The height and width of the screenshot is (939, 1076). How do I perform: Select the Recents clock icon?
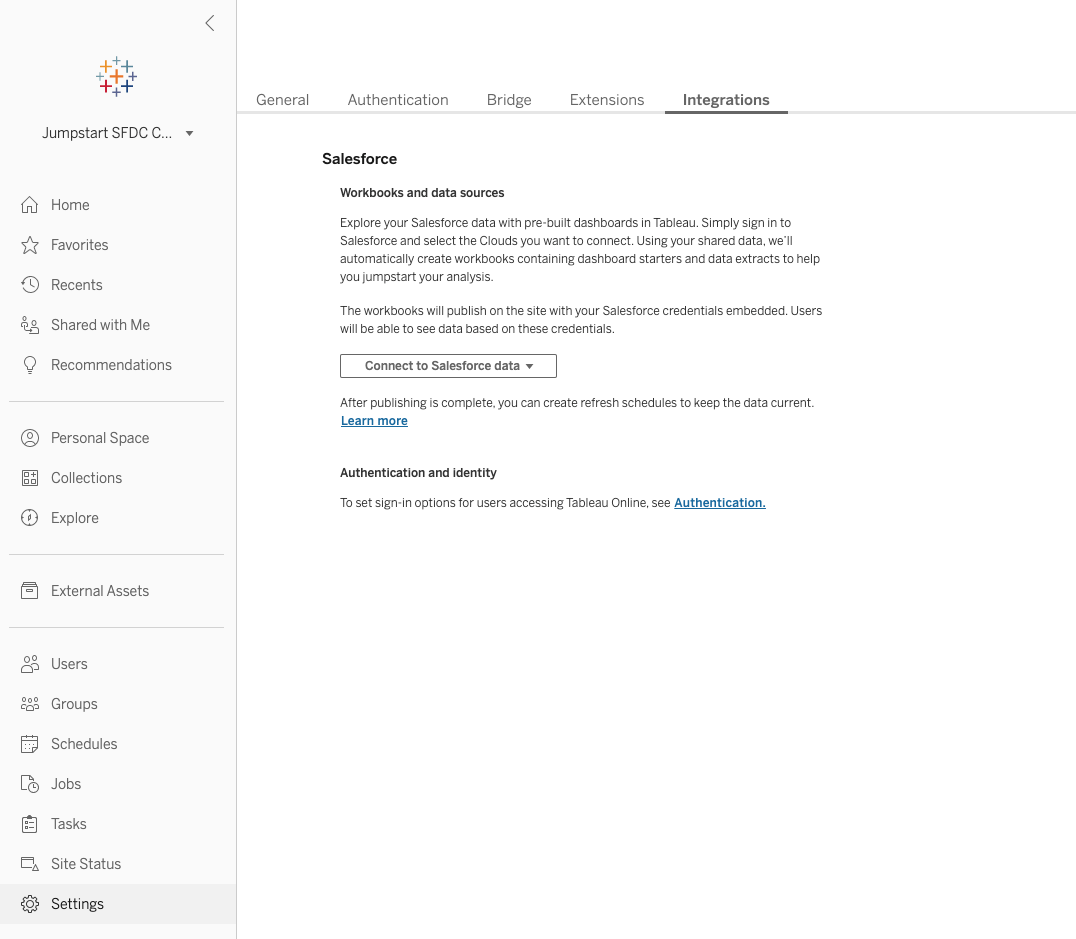(x=30, y=284)
